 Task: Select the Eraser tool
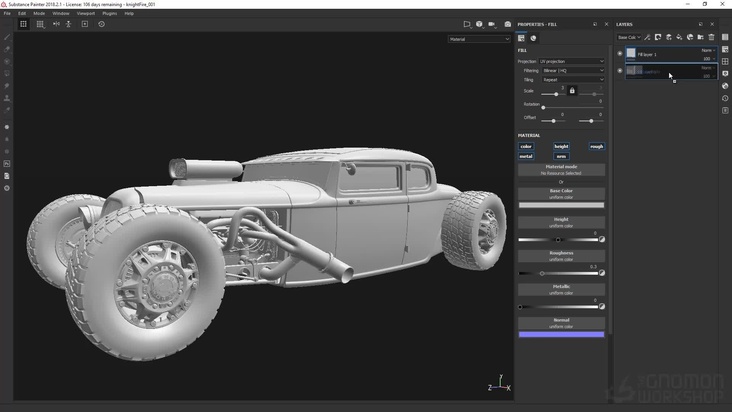point(7,49)
